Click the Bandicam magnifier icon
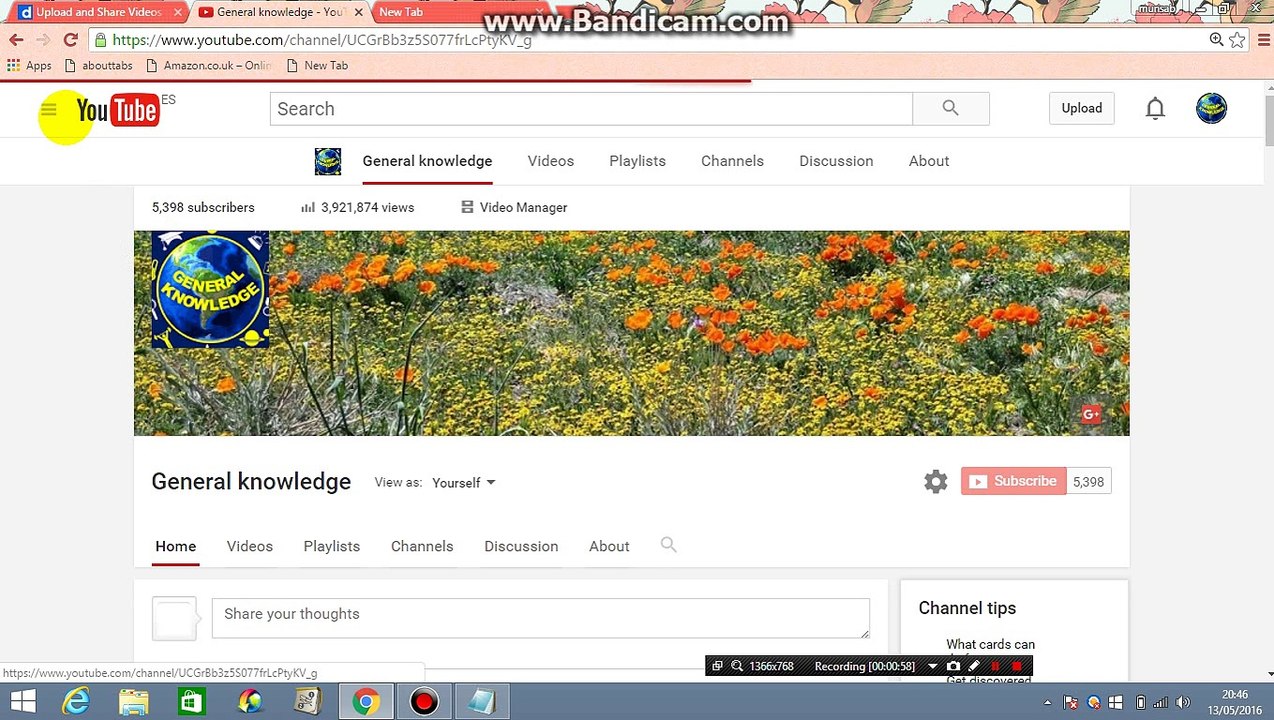 (x=737, y=666)
